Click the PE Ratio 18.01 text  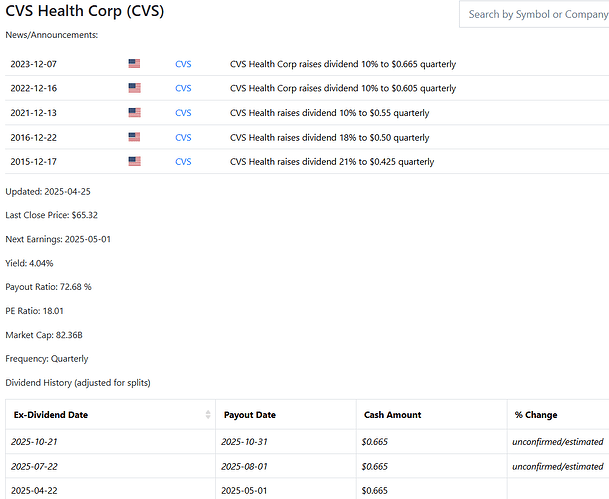(34, 311)
